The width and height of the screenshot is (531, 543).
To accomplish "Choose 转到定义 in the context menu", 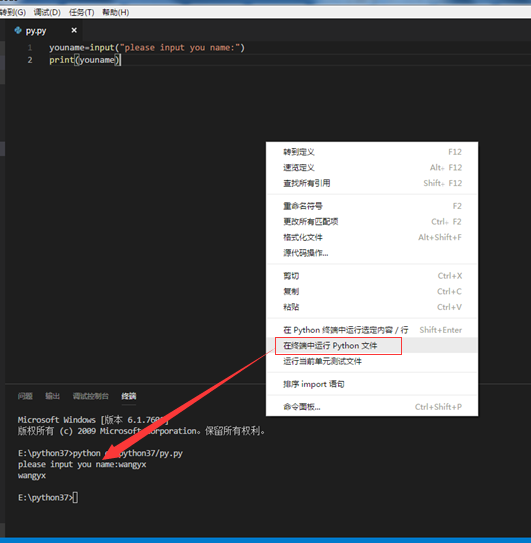I will coord(372,152).
